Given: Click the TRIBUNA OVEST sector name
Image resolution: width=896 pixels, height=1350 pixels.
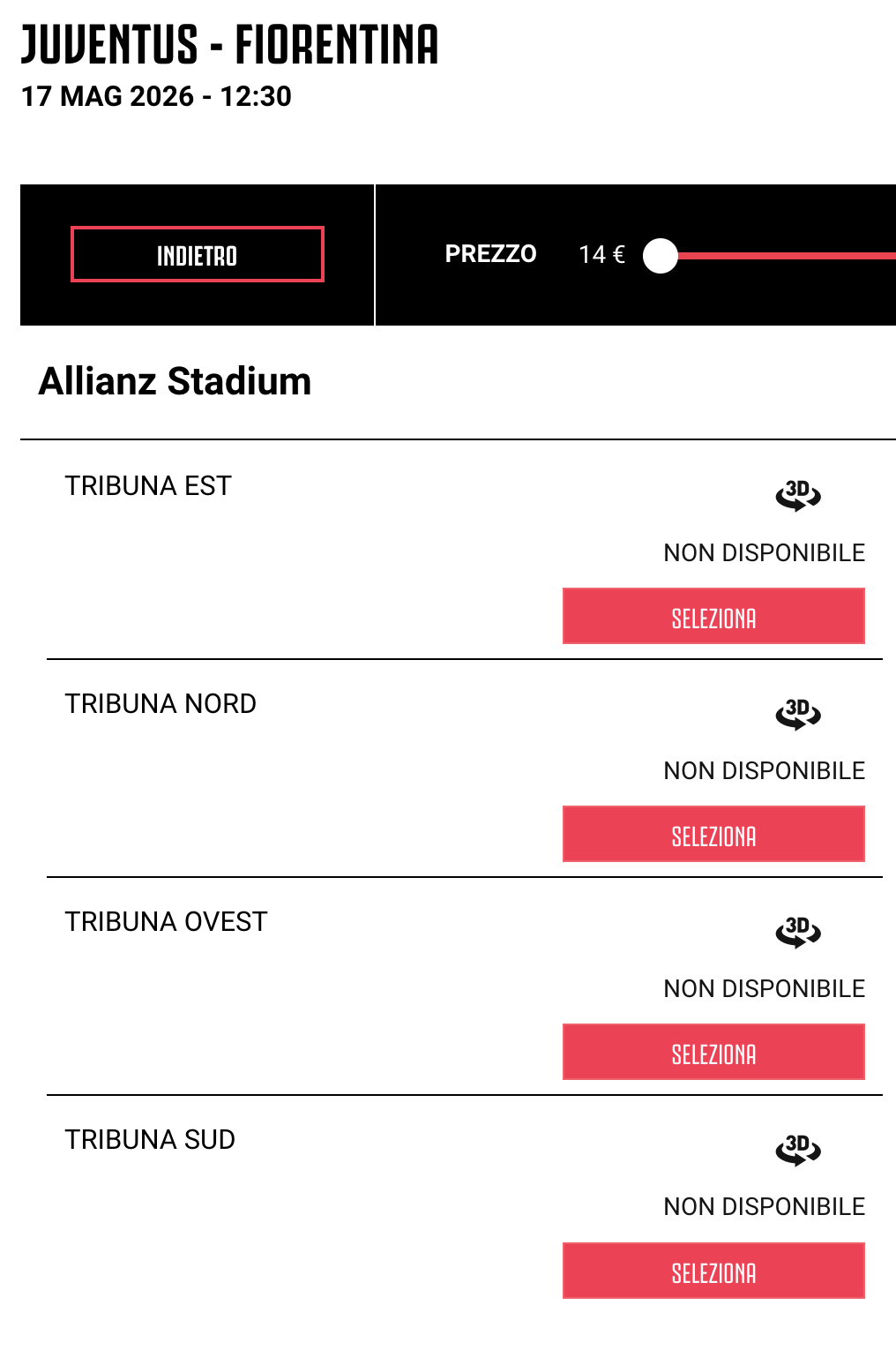Looking at the screenshot, I should [x=166, y=922].
